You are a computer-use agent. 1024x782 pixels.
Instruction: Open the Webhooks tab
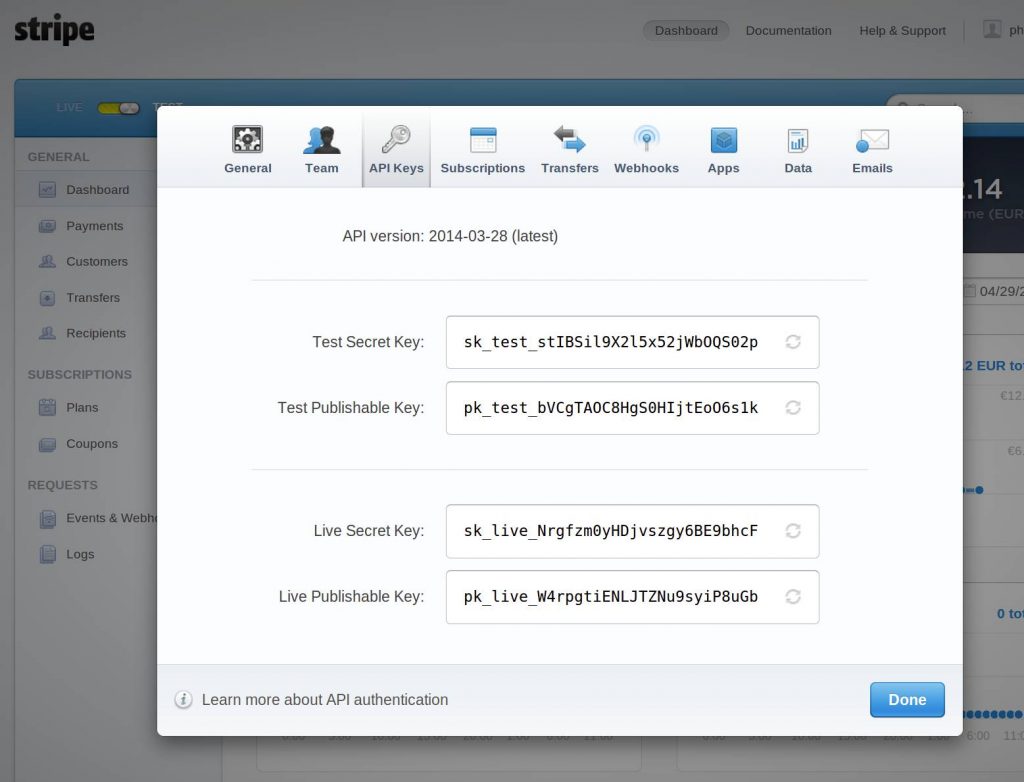pos(646,150)
